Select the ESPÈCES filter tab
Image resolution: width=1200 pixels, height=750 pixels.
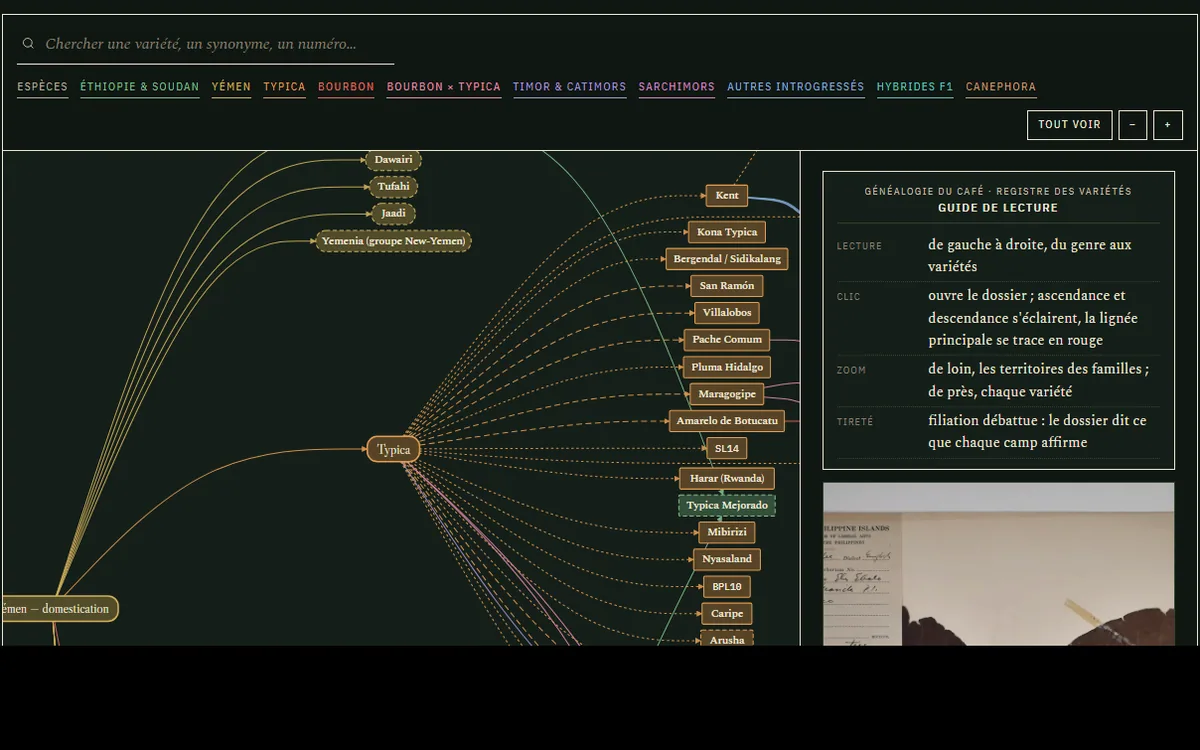coord(42,87)
